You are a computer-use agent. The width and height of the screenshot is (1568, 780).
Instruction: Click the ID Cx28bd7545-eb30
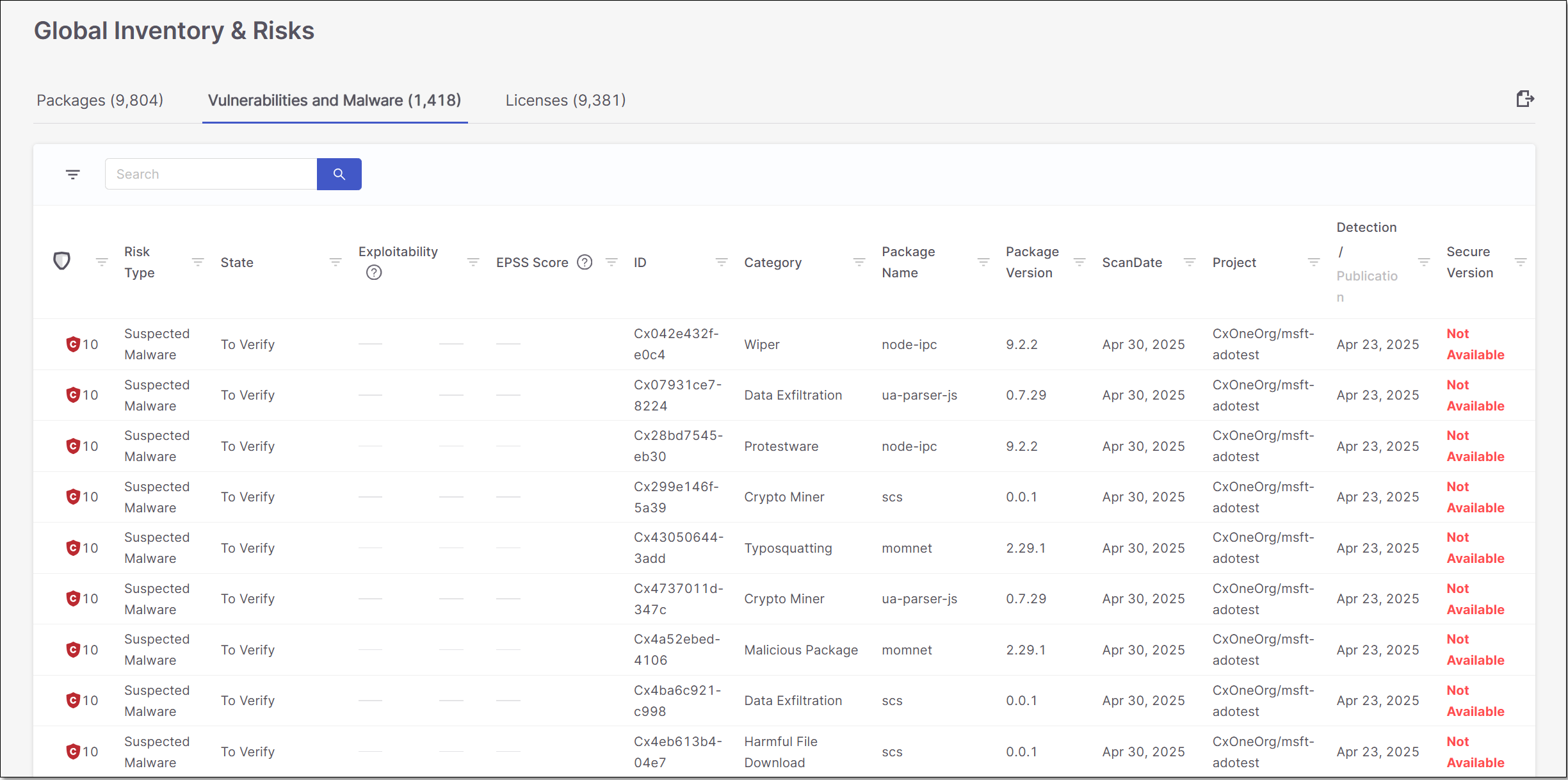[x=679, y=446]
